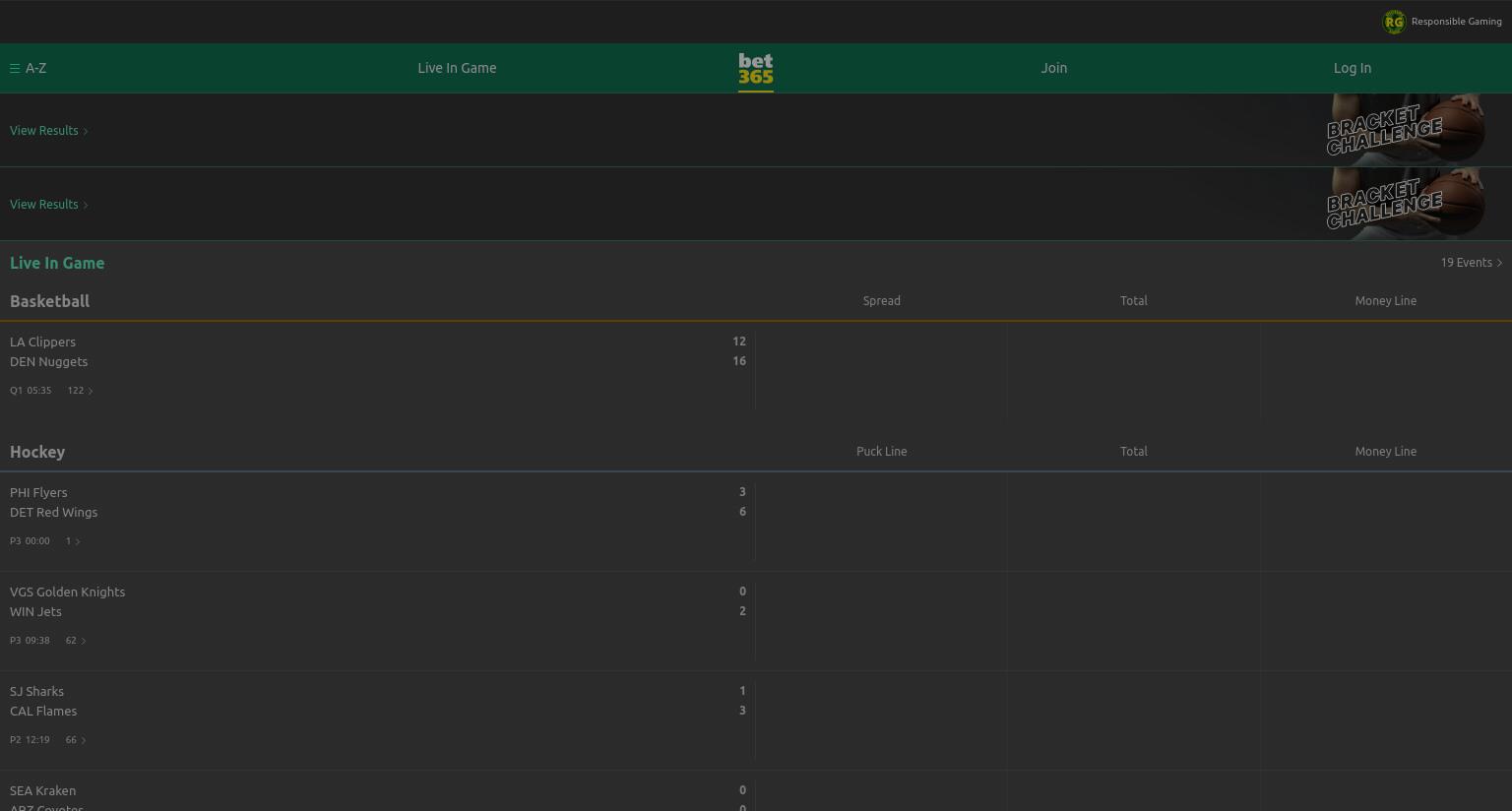Click Join in the header
Viewport: 1512px width, 811px height.
[x=1054, y=68]
